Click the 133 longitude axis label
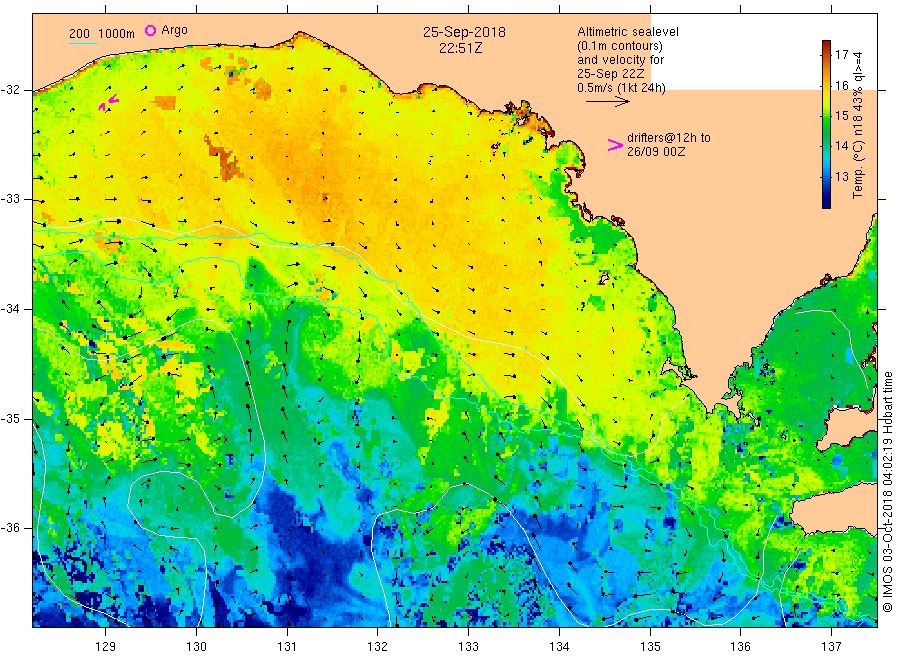This screenshot has height=660, width=900. 468,647
